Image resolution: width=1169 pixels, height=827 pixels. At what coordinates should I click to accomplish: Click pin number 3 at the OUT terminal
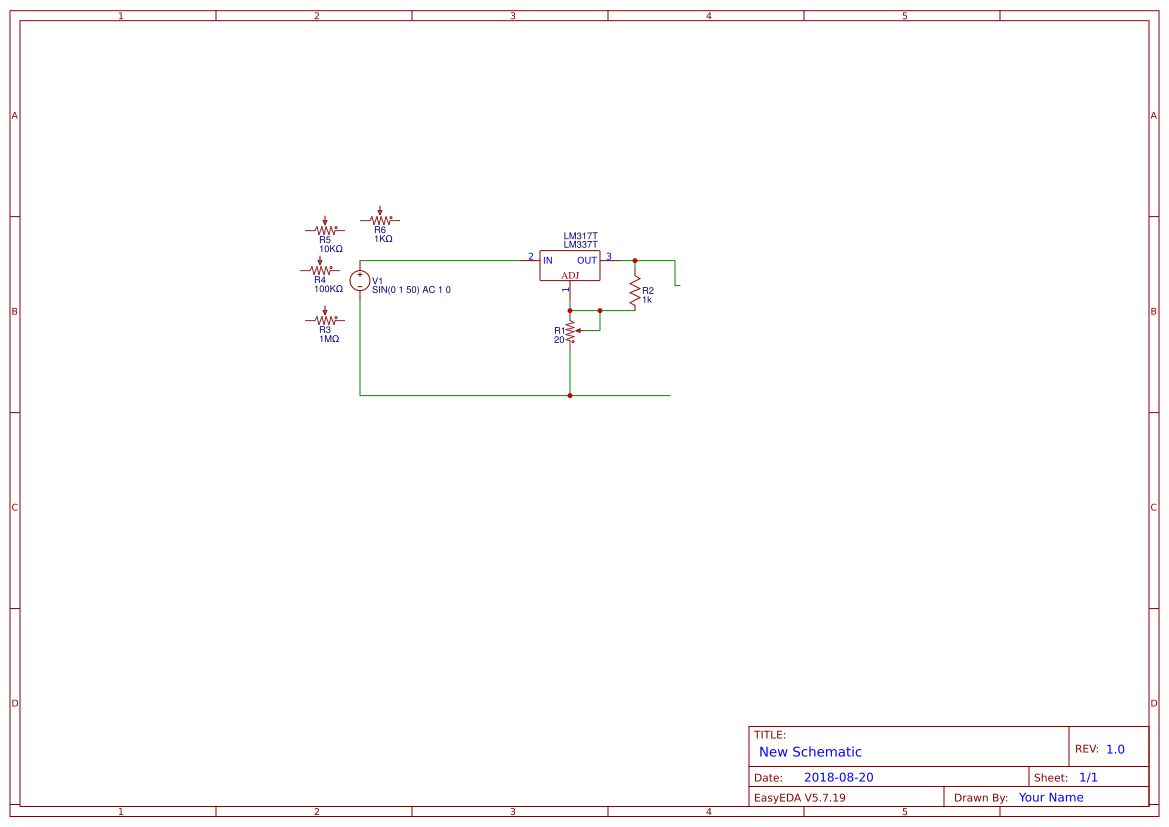click(609, 257)
